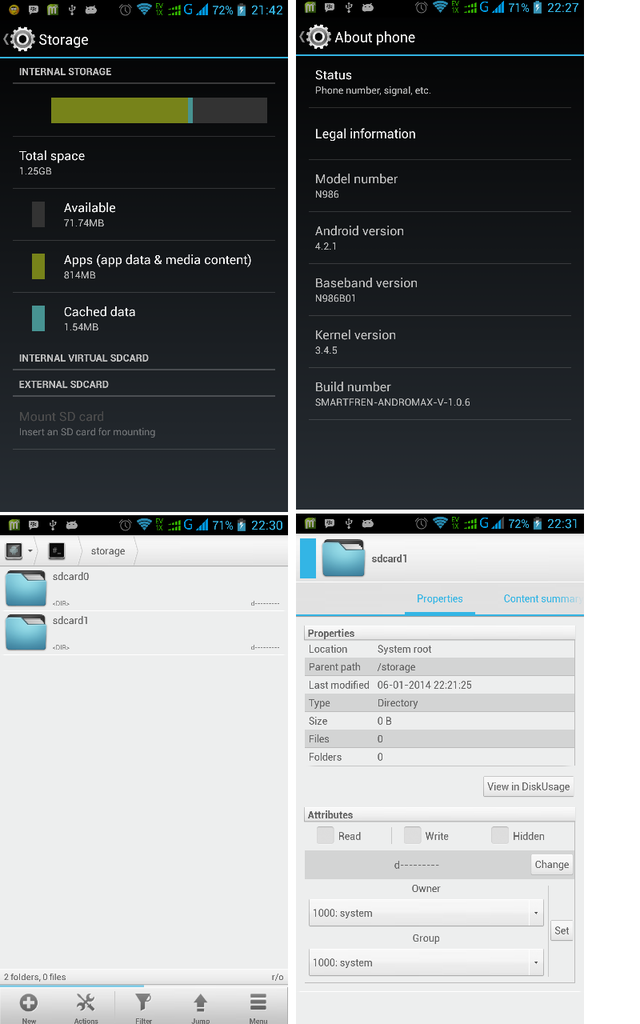Viewport: 640px width, 1024px height.
Task: Tap the terminal icon in path bar
Action: (57, 551)
